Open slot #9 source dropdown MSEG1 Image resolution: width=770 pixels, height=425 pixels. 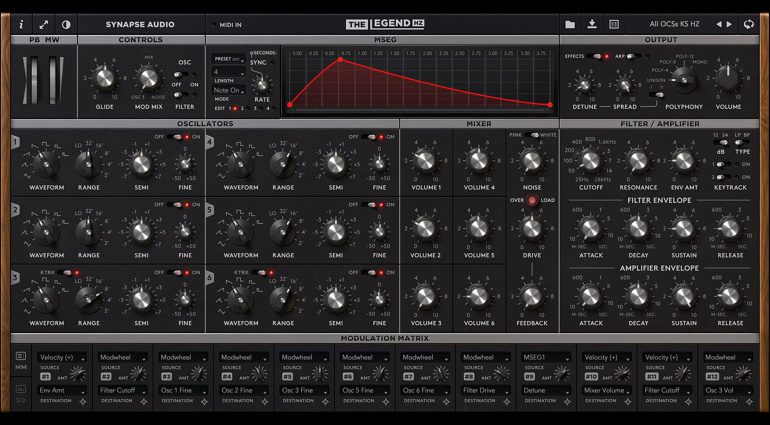click(546, 357)
